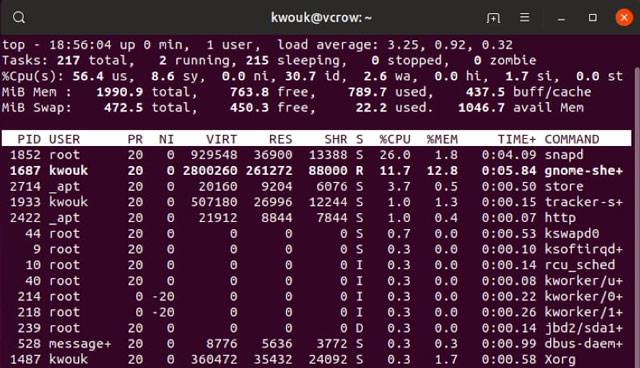This screenshot has height=368, width=640.
Task: Click the 217 total tasks value
Action: tap(68, 60)
